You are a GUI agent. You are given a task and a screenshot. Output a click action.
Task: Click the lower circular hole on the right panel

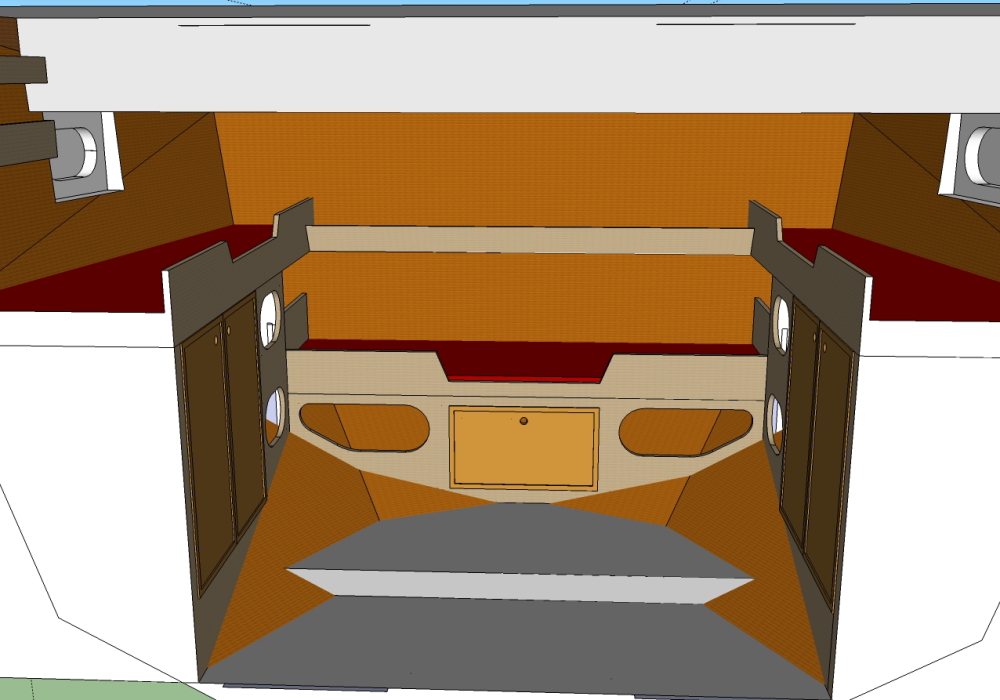pyautogui.click(x=775, y=422)
